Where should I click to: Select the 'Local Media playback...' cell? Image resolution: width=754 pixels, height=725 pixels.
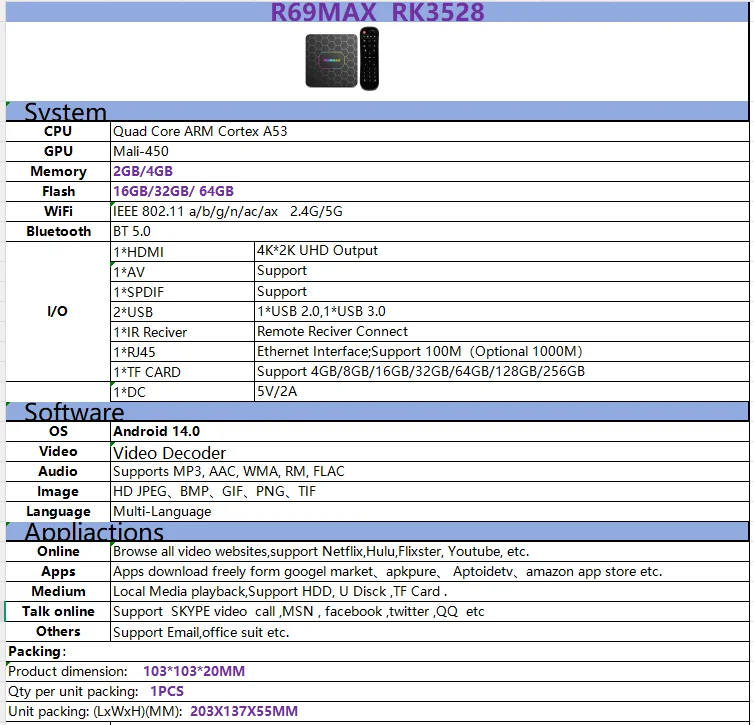430,592
